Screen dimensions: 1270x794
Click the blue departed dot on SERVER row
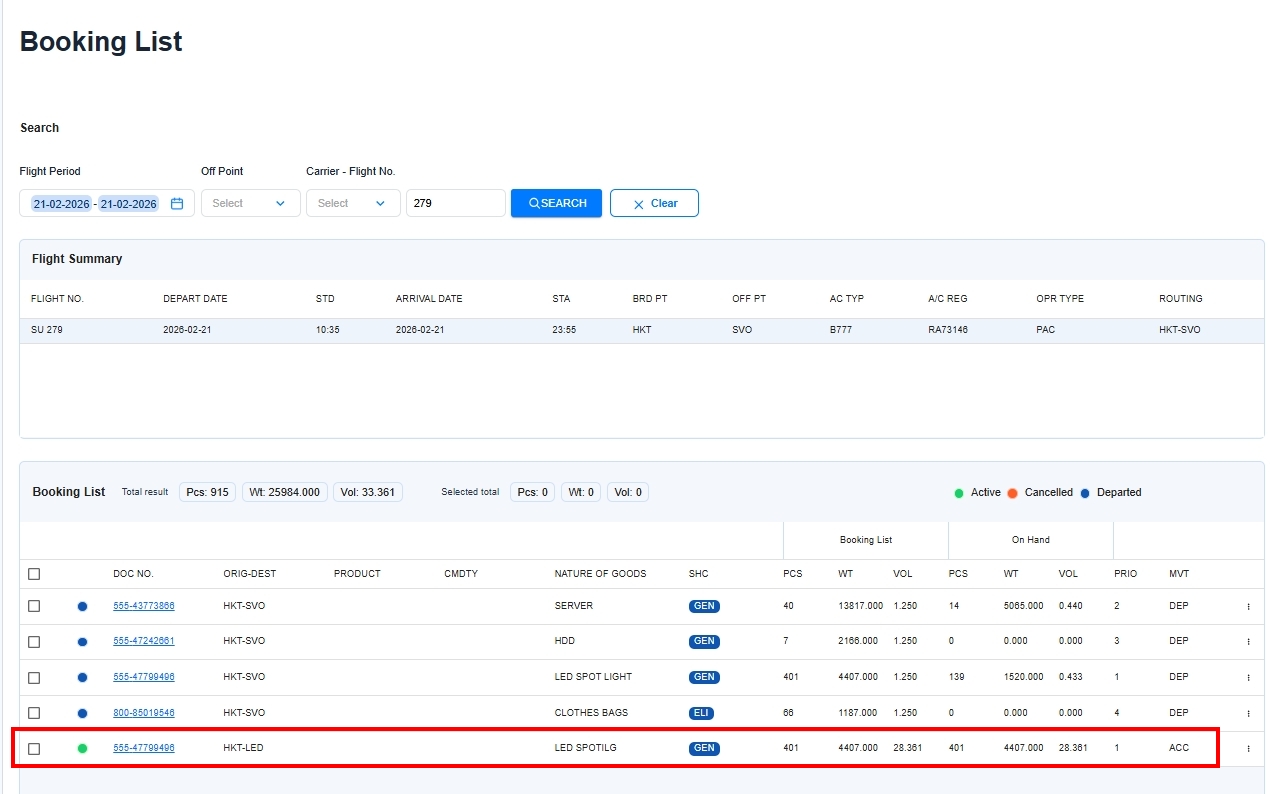(x=82, y=606)
